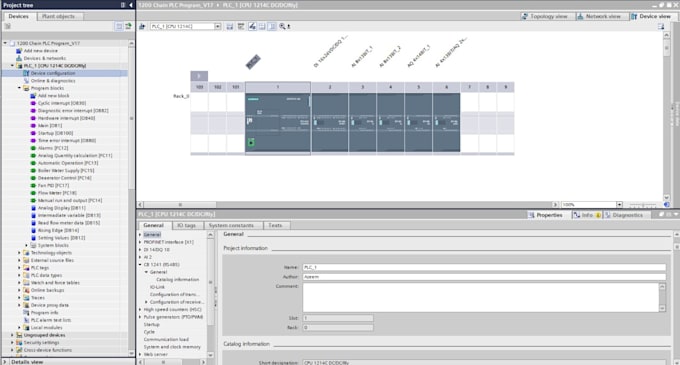Open the zoom level 100% dropdown
The width and height of the screenshot is (680, 365).
(x=619, y=205)
